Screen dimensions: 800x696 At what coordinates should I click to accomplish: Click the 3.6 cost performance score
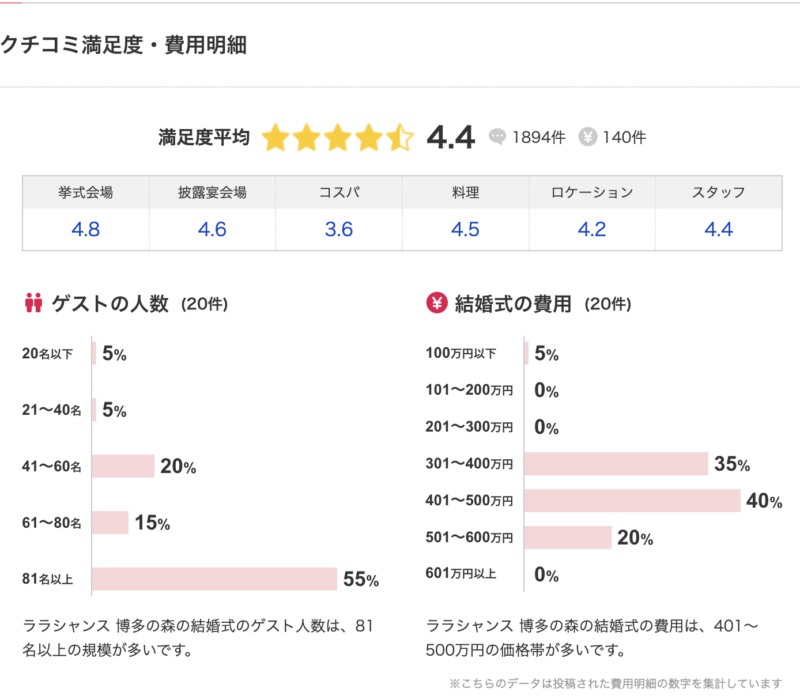tap(339, 229)
